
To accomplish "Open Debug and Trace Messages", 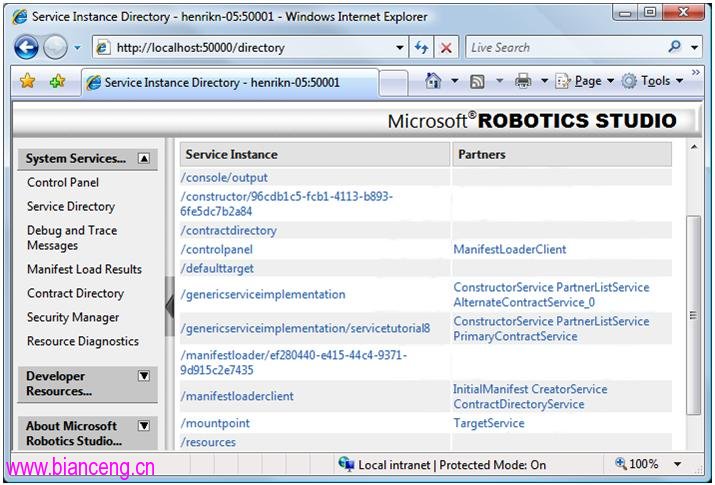I will (x=72, y=238).
